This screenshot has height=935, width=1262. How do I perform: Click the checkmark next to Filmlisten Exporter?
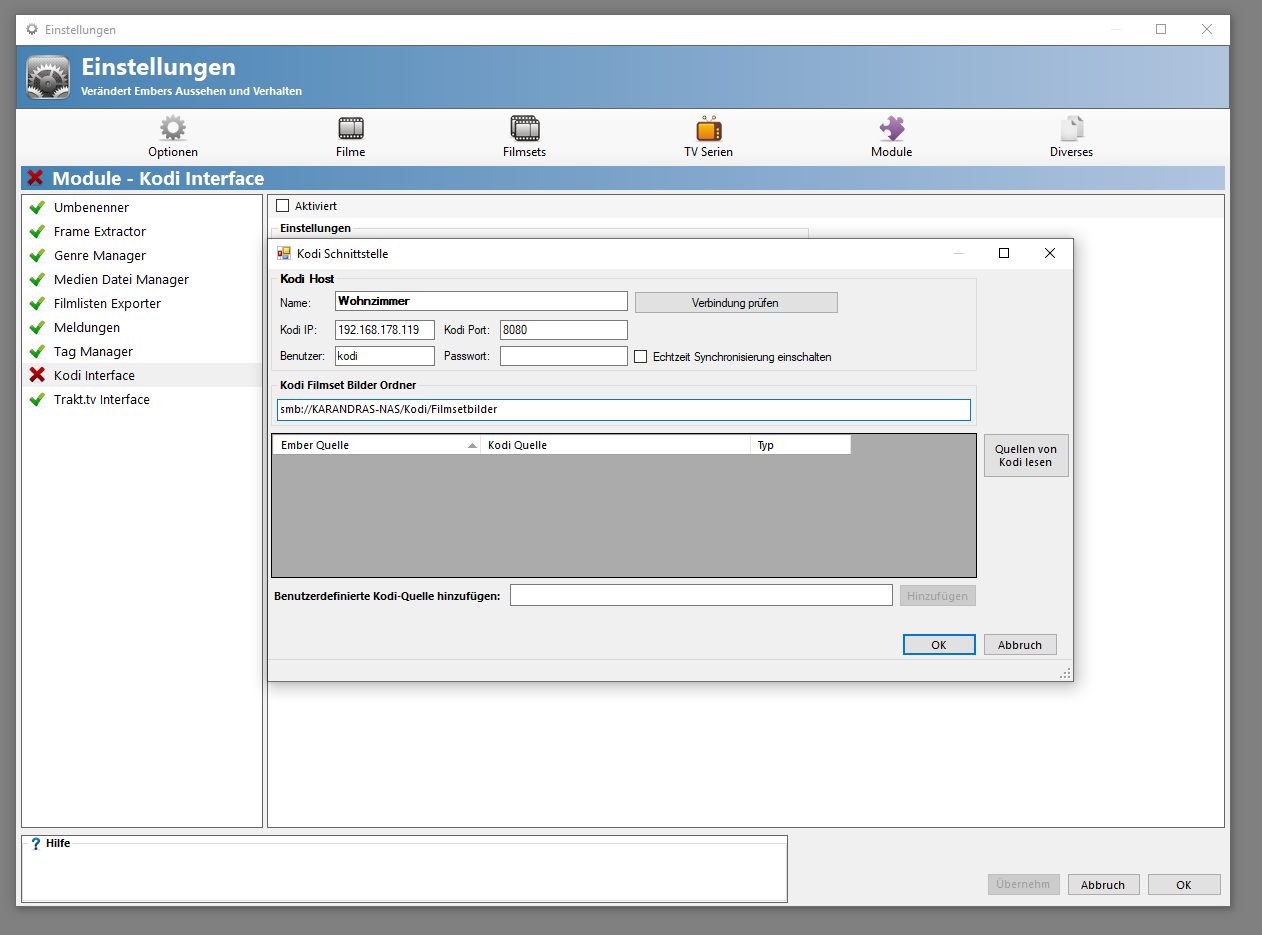37,303
